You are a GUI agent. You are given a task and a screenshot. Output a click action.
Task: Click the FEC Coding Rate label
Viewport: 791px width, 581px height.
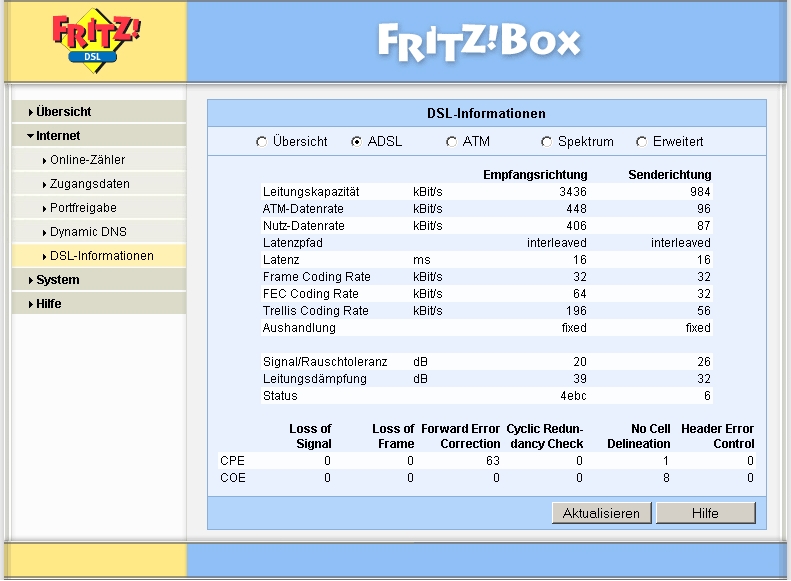(310, 294)
